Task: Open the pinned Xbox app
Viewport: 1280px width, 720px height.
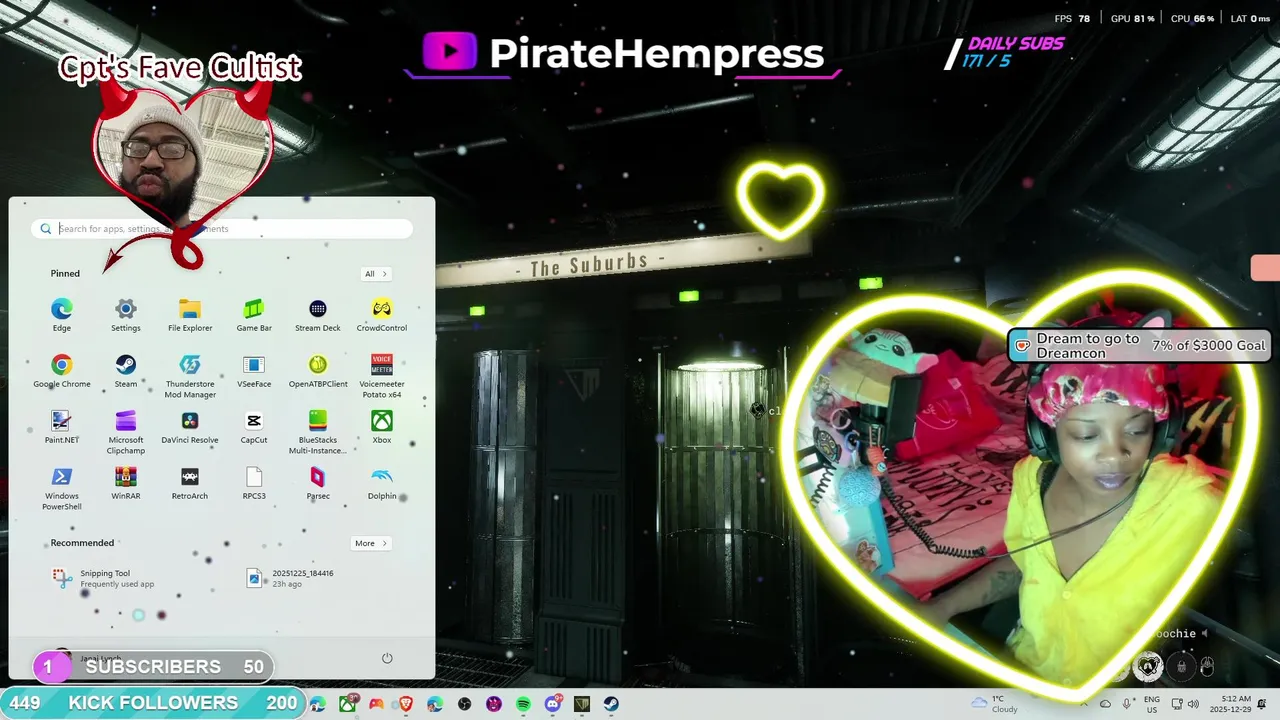Action: click(x=382, y=427)
